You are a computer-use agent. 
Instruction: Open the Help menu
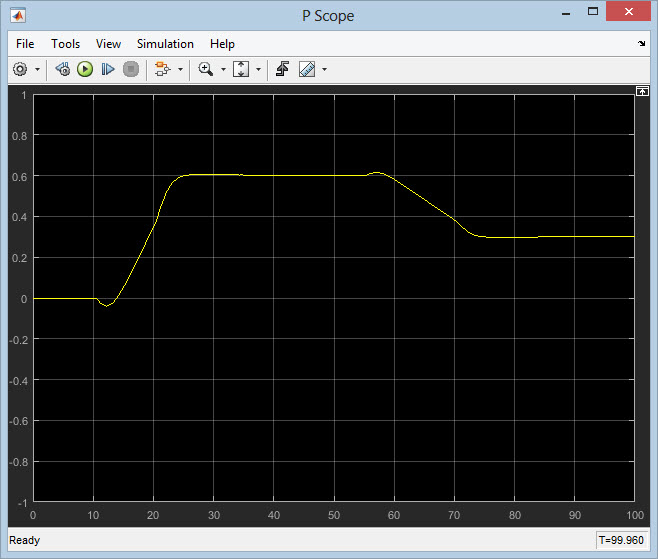[x=222, y=44]
